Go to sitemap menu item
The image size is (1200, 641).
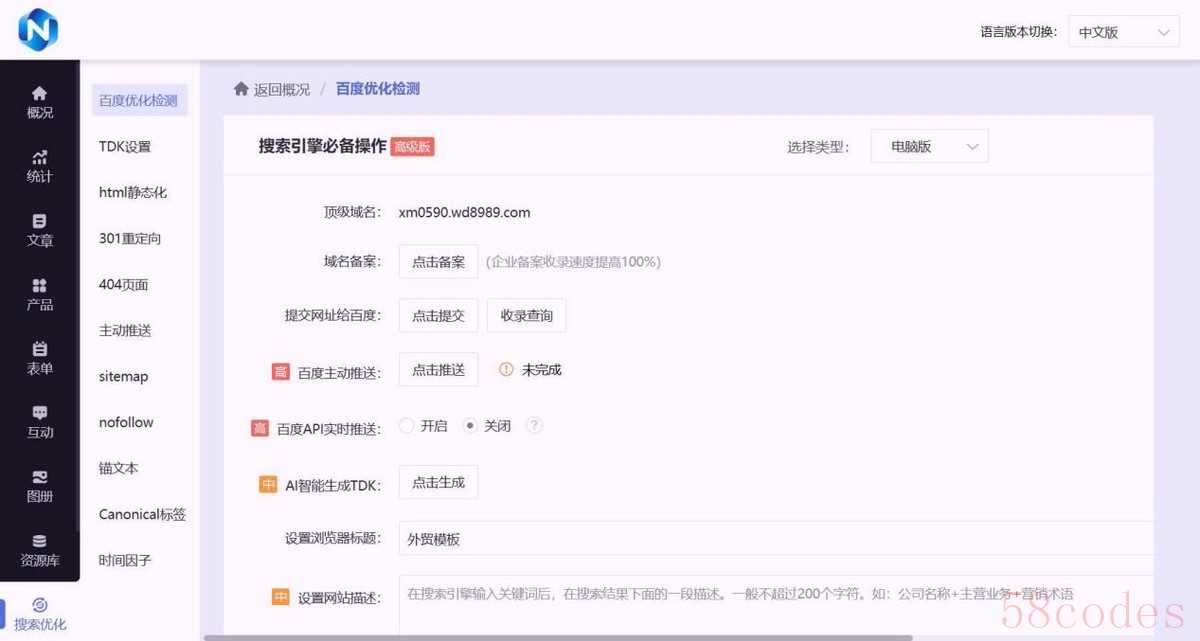tap(124, 377)
